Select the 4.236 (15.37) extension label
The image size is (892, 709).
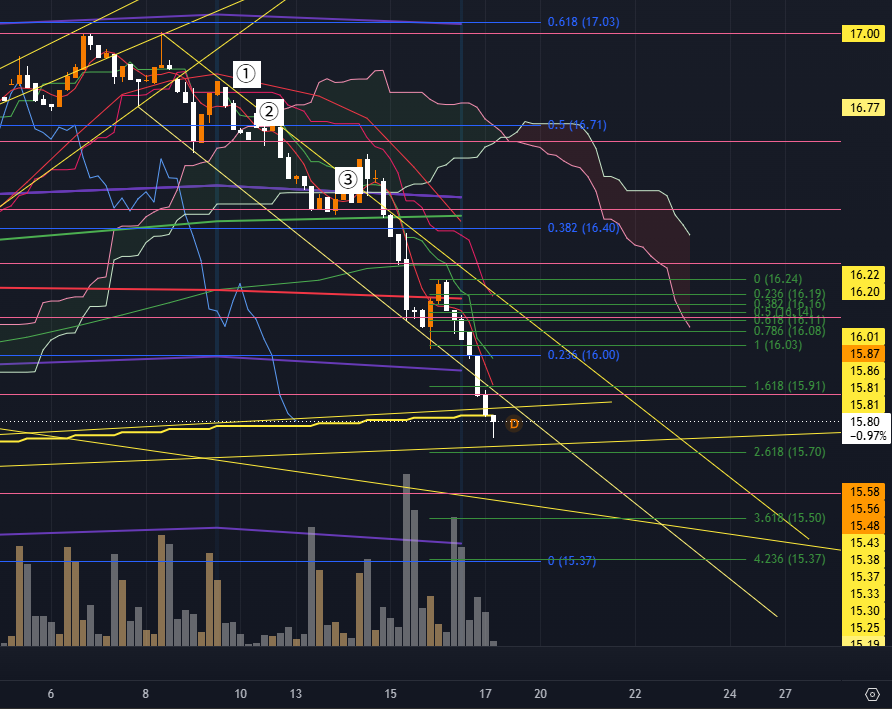click(789, 559)
